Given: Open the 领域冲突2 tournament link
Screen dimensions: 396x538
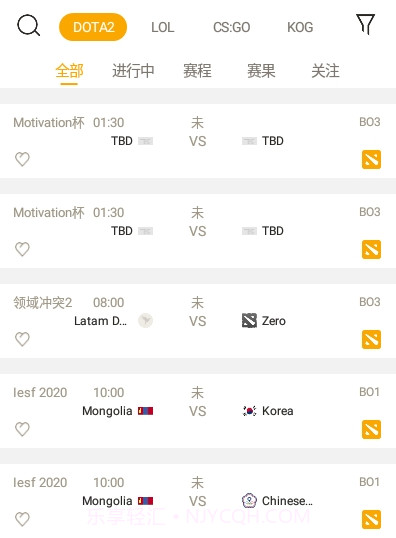Looking at the screenshot, I should click(x=43, y=303).
